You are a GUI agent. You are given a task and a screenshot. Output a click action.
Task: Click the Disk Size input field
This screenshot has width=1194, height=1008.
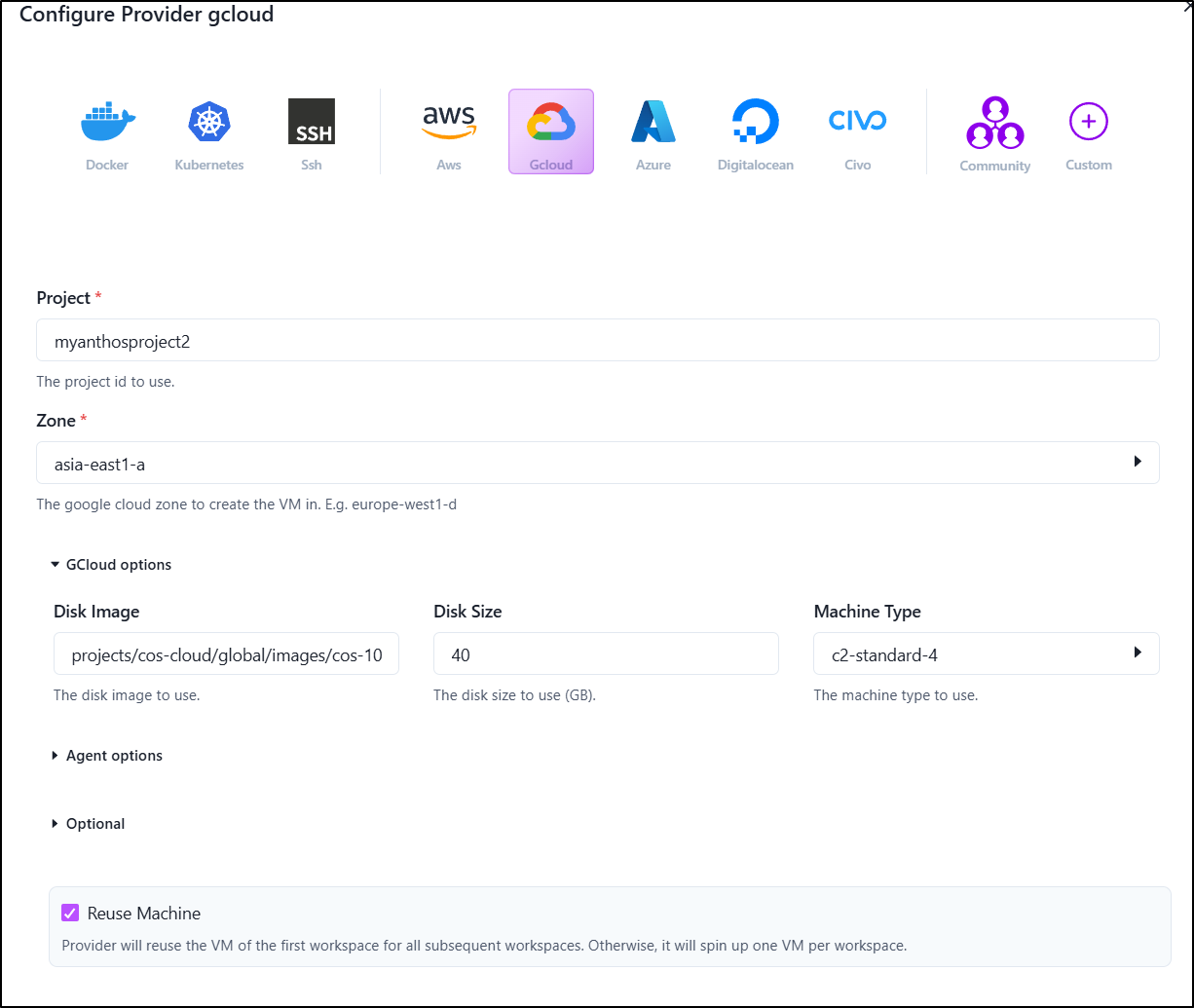pyautogui.click(x=605, y=653)
